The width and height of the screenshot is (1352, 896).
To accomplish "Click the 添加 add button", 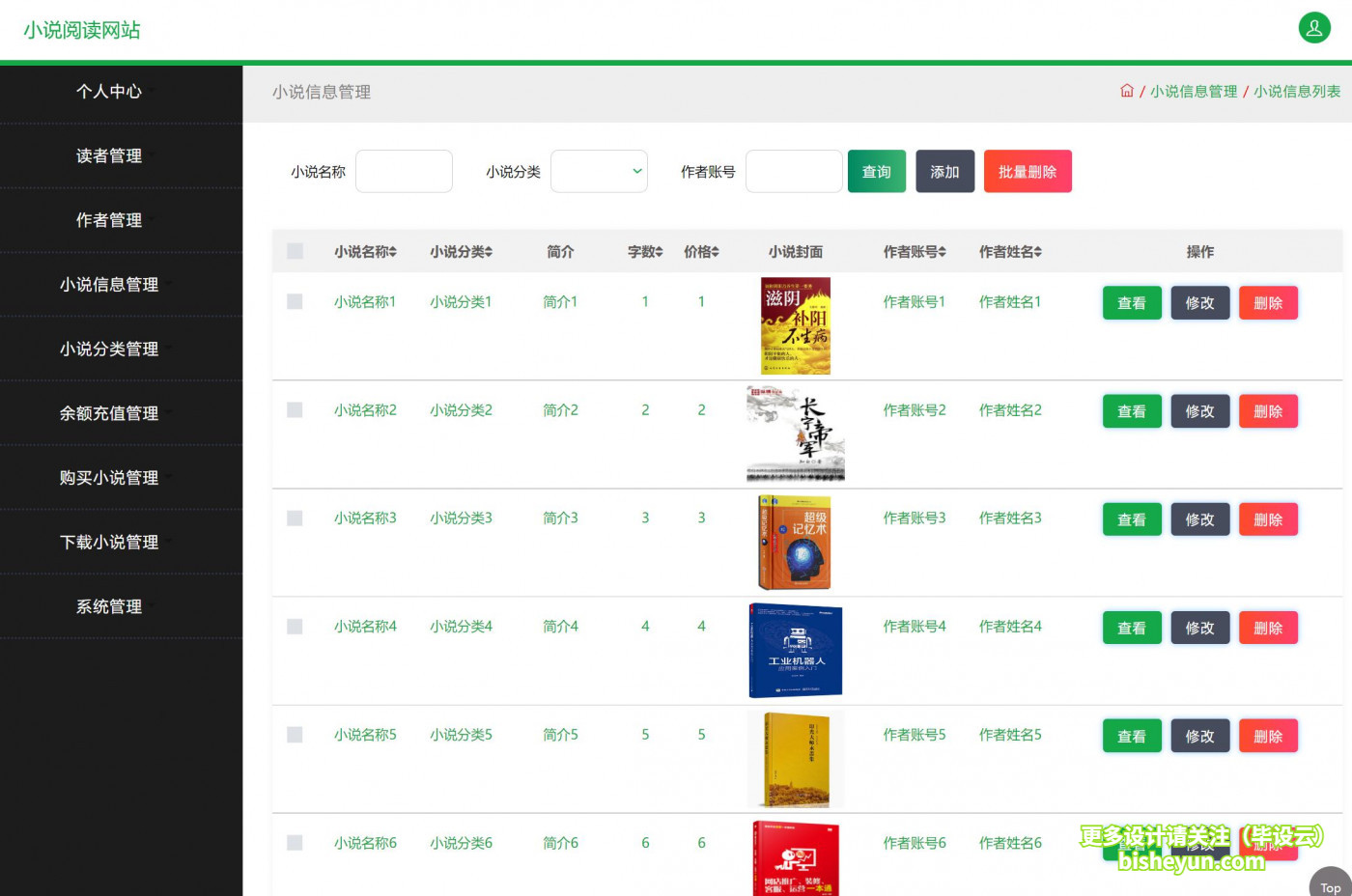I will tap(944, 171).
